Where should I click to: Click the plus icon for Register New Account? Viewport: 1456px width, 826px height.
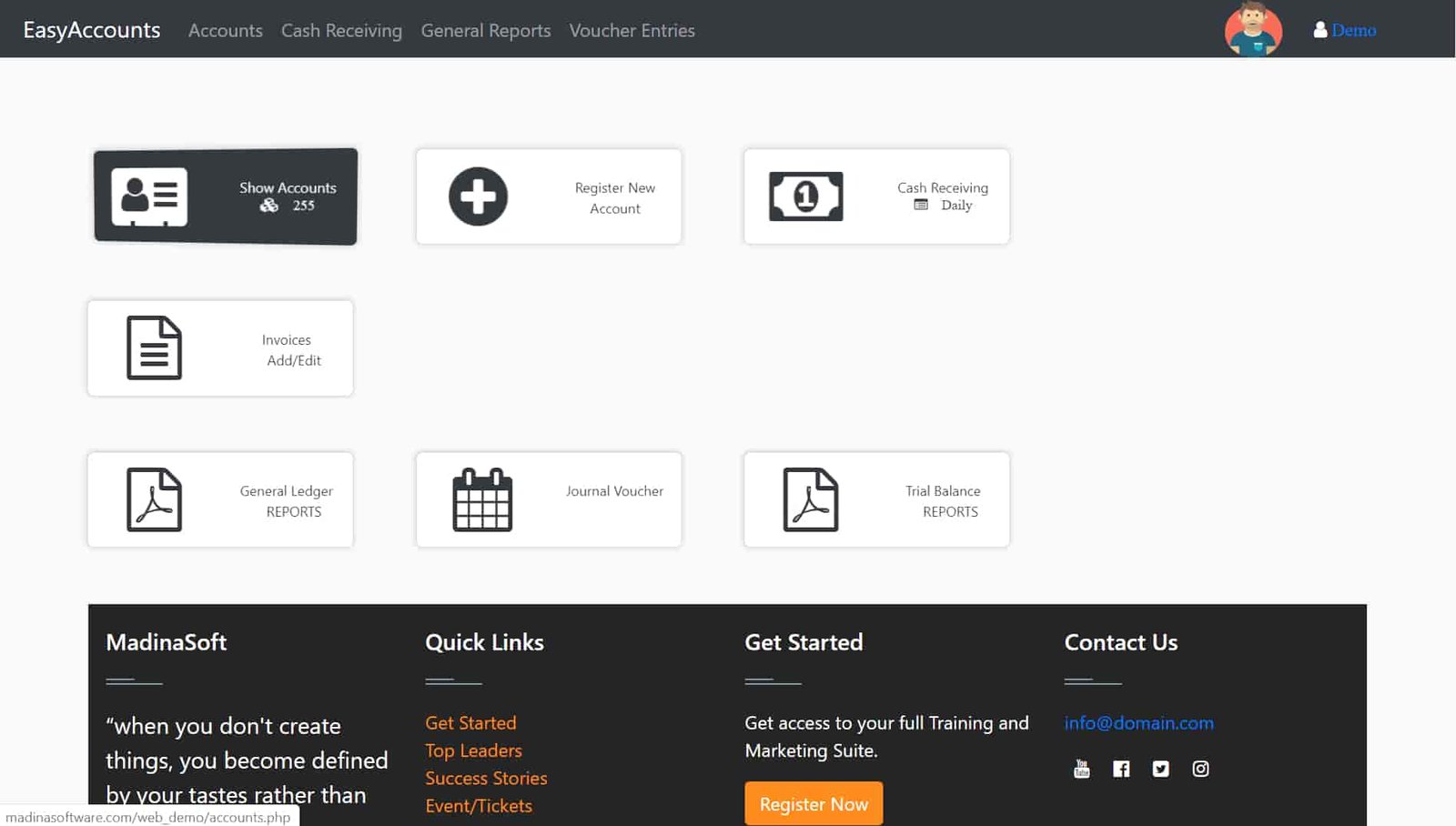point(478,196)
